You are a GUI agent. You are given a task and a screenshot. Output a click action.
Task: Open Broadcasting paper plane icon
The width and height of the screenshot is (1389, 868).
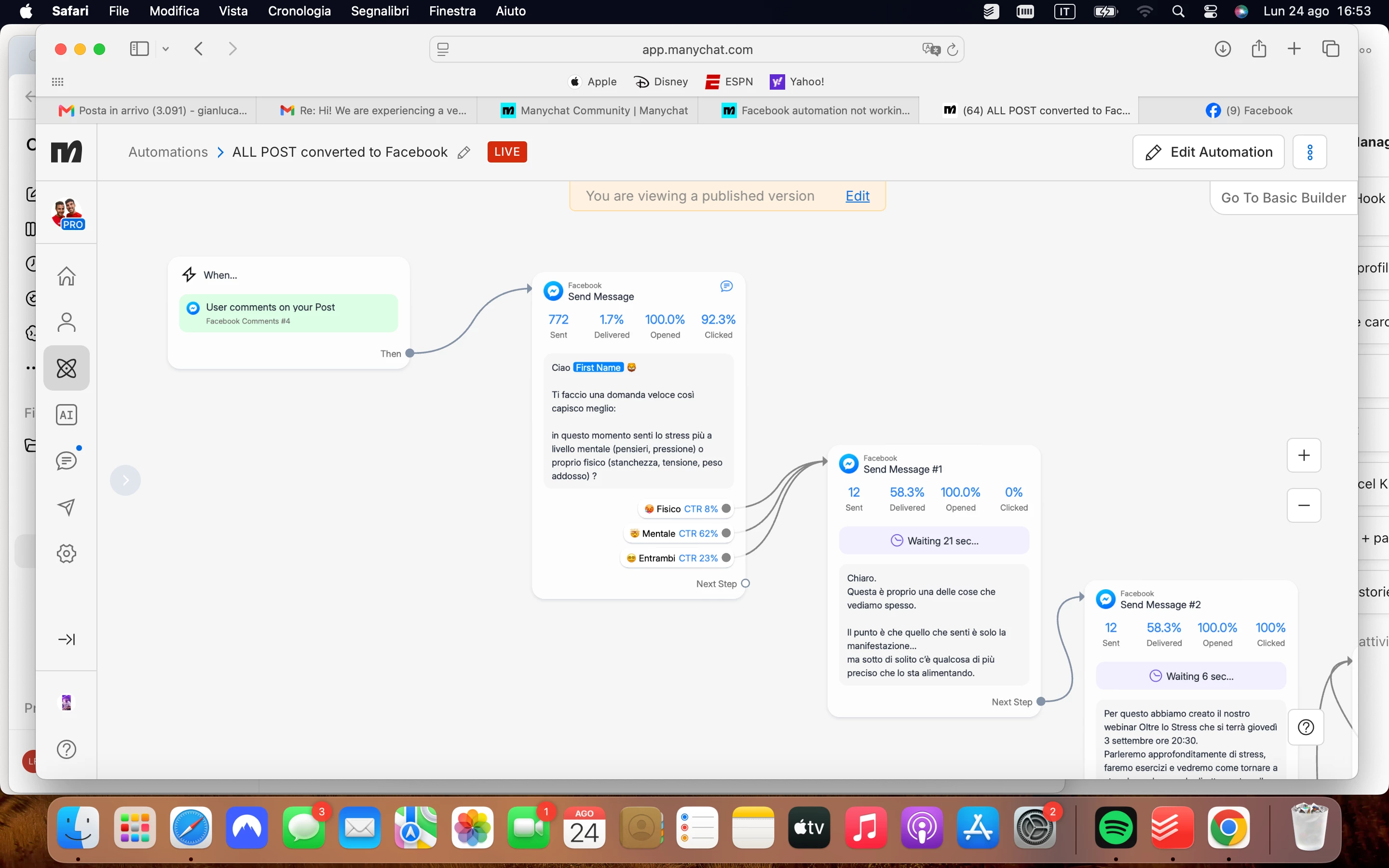(67, 507)
